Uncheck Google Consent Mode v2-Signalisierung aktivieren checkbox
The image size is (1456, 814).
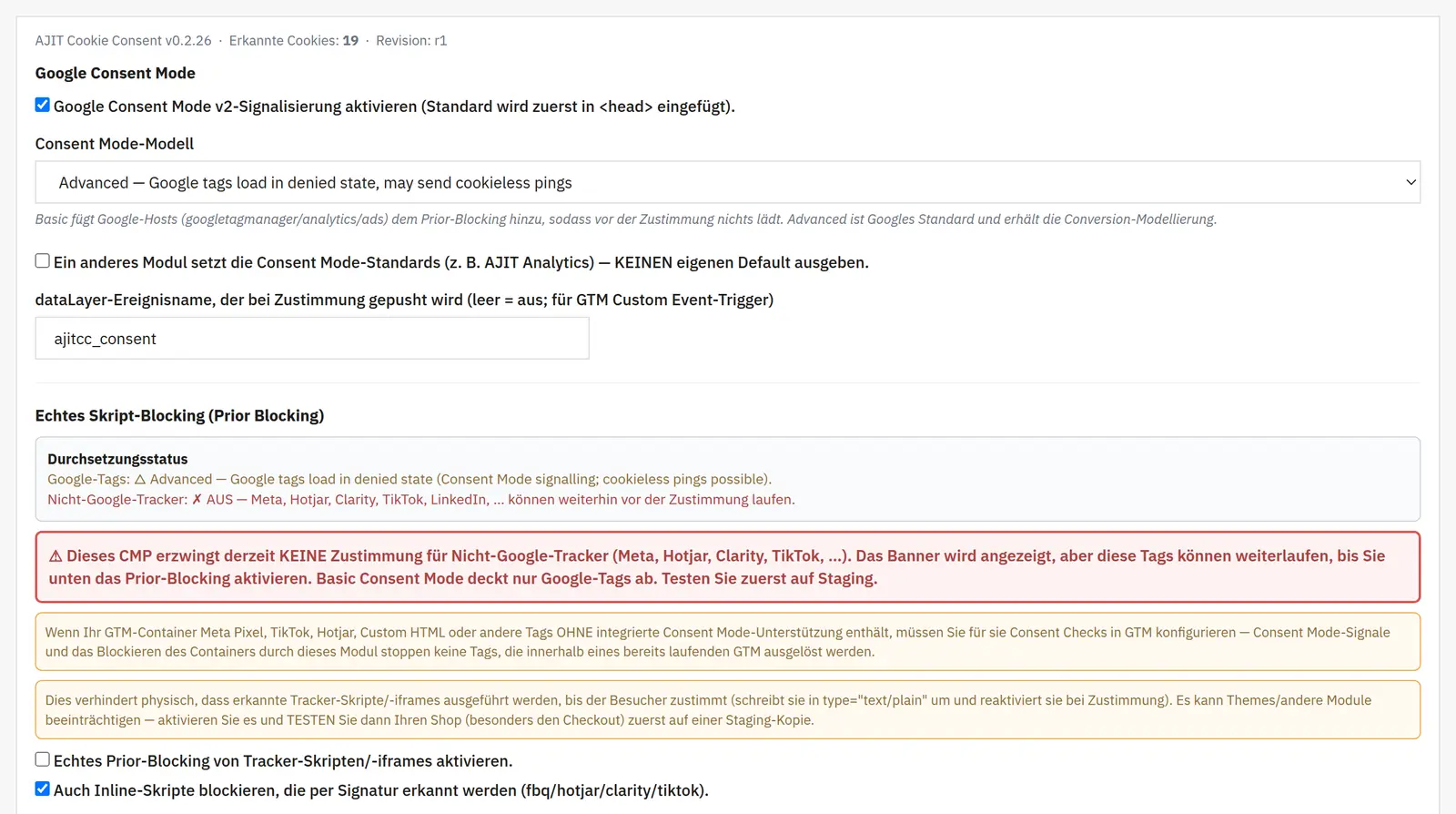(43, 105)
